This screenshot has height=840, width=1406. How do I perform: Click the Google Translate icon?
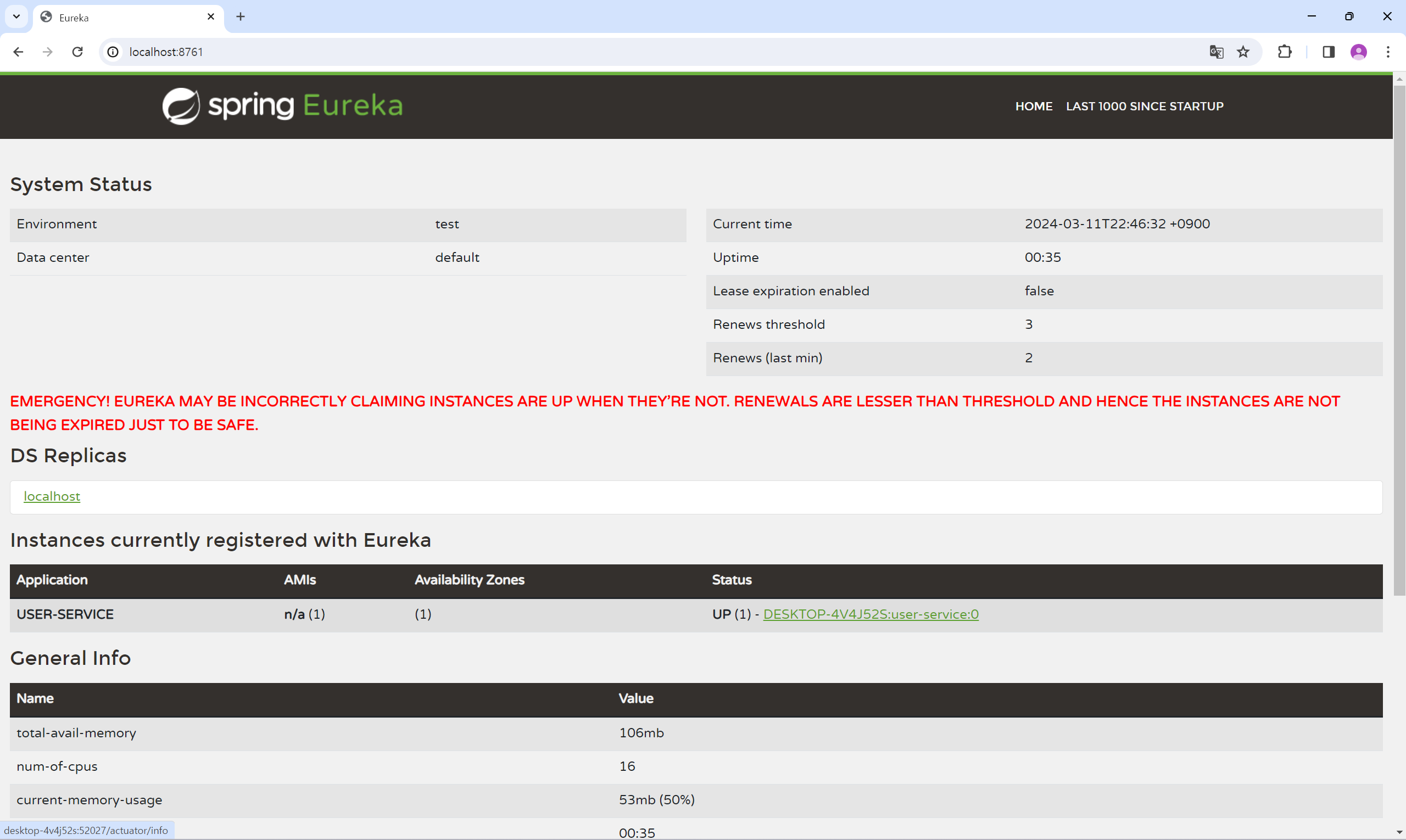(x=1216, y=52)
